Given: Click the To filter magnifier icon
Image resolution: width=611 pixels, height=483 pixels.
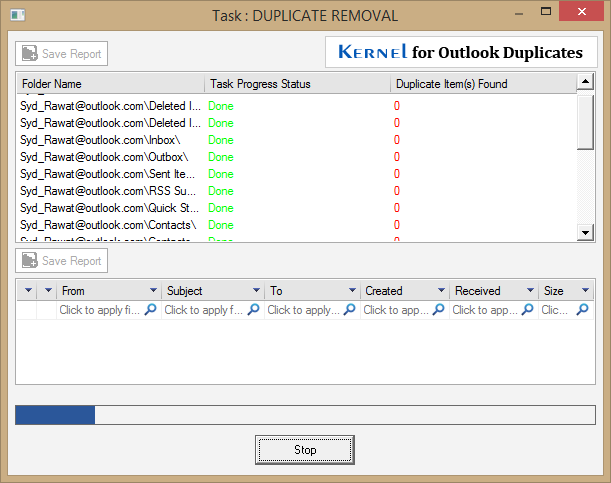Looking at the screenshot, I should (350, 309).
